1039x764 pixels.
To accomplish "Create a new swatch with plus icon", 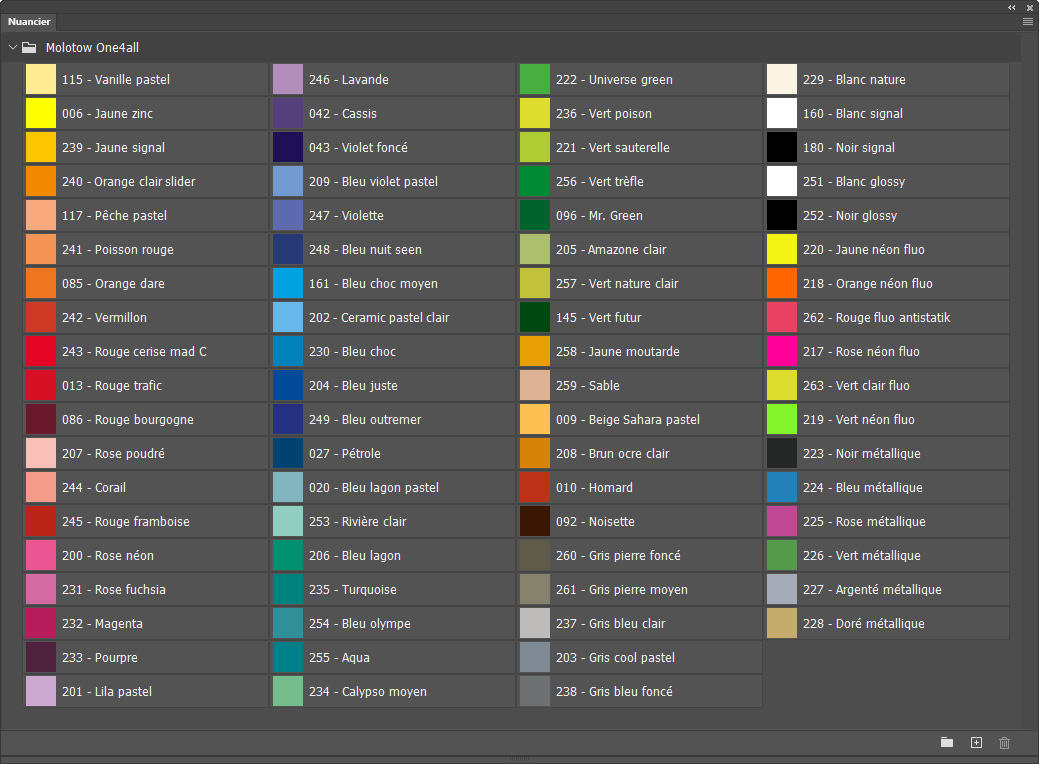I will click(x=976, y=742).
